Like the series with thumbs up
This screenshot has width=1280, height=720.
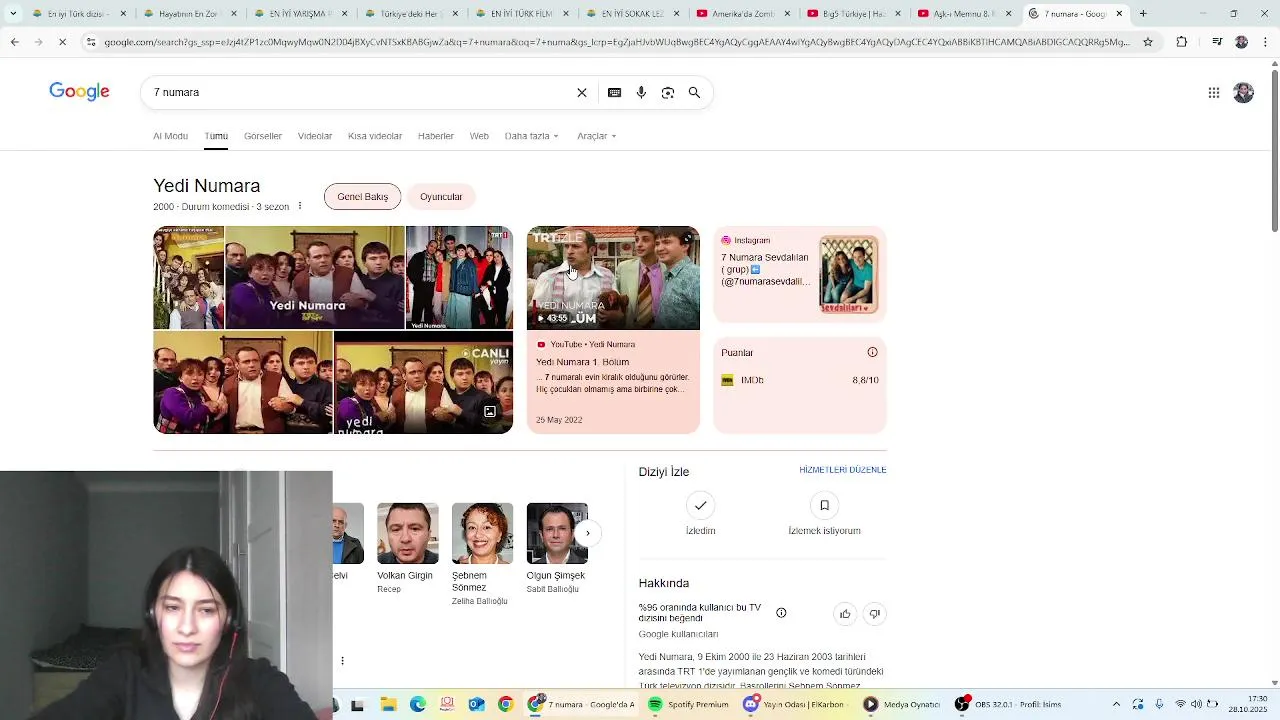click(x=845, y=614)
